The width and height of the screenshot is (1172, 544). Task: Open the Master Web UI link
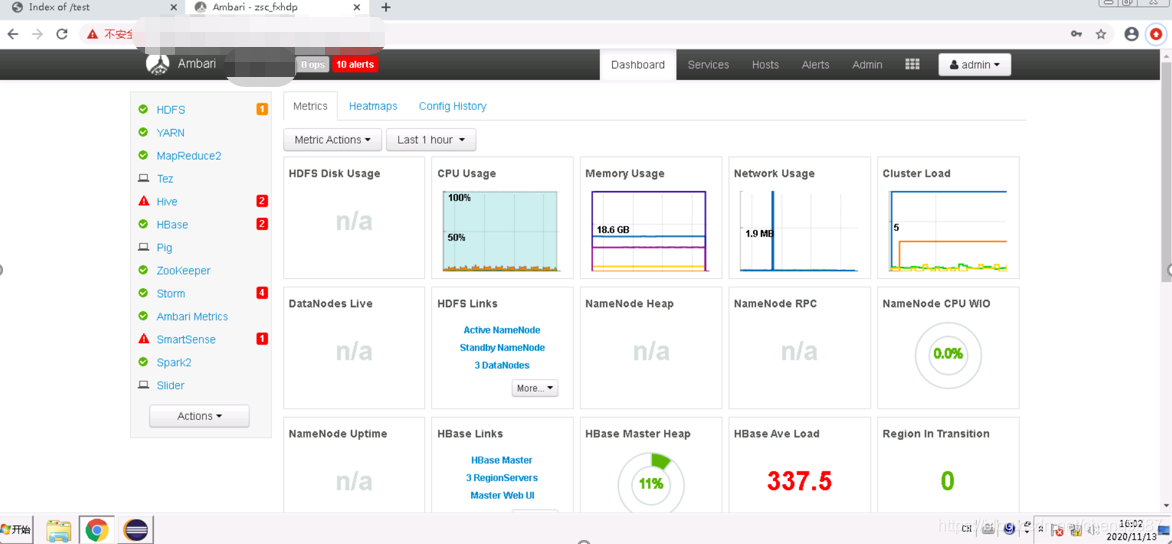click(502, 495)
